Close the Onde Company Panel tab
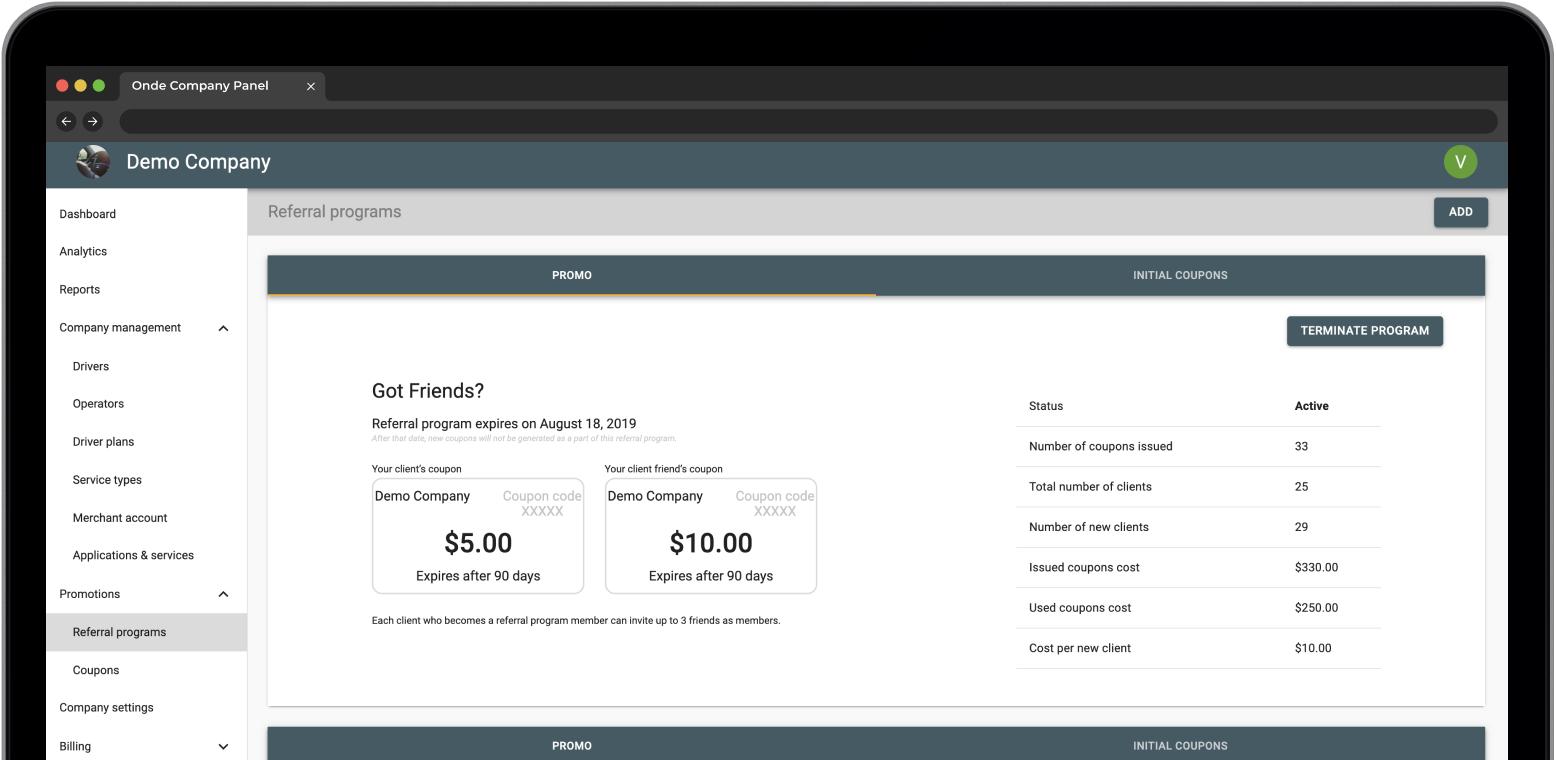 310,86
